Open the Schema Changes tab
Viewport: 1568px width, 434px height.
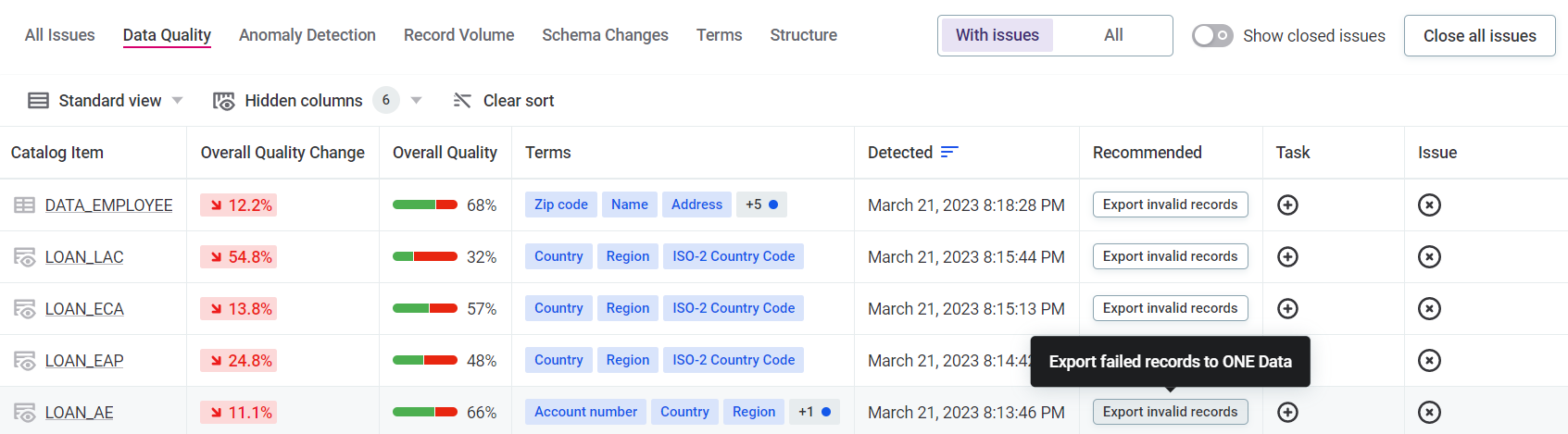point(605,35)
